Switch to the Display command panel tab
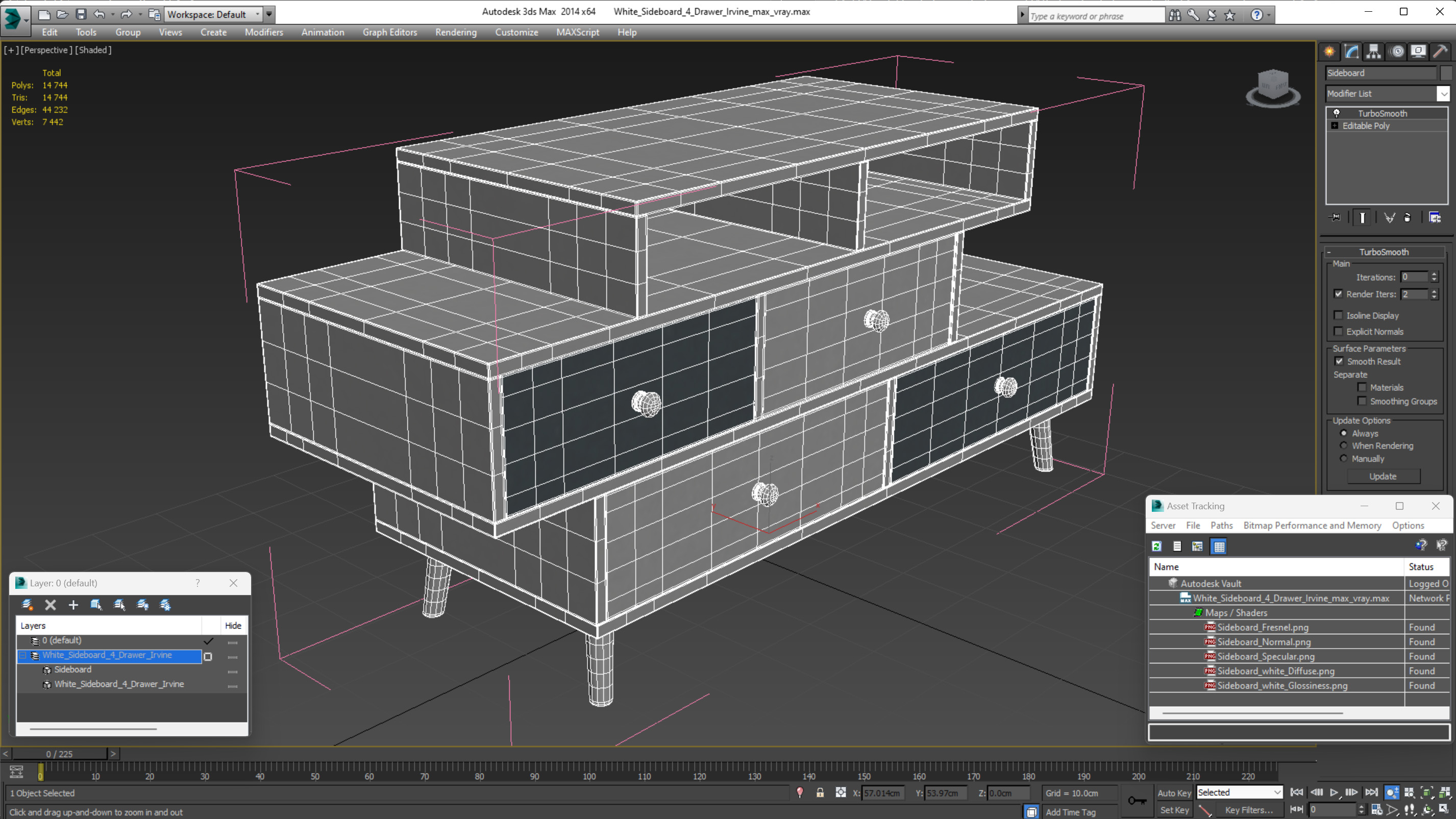 click(1418, 52)
